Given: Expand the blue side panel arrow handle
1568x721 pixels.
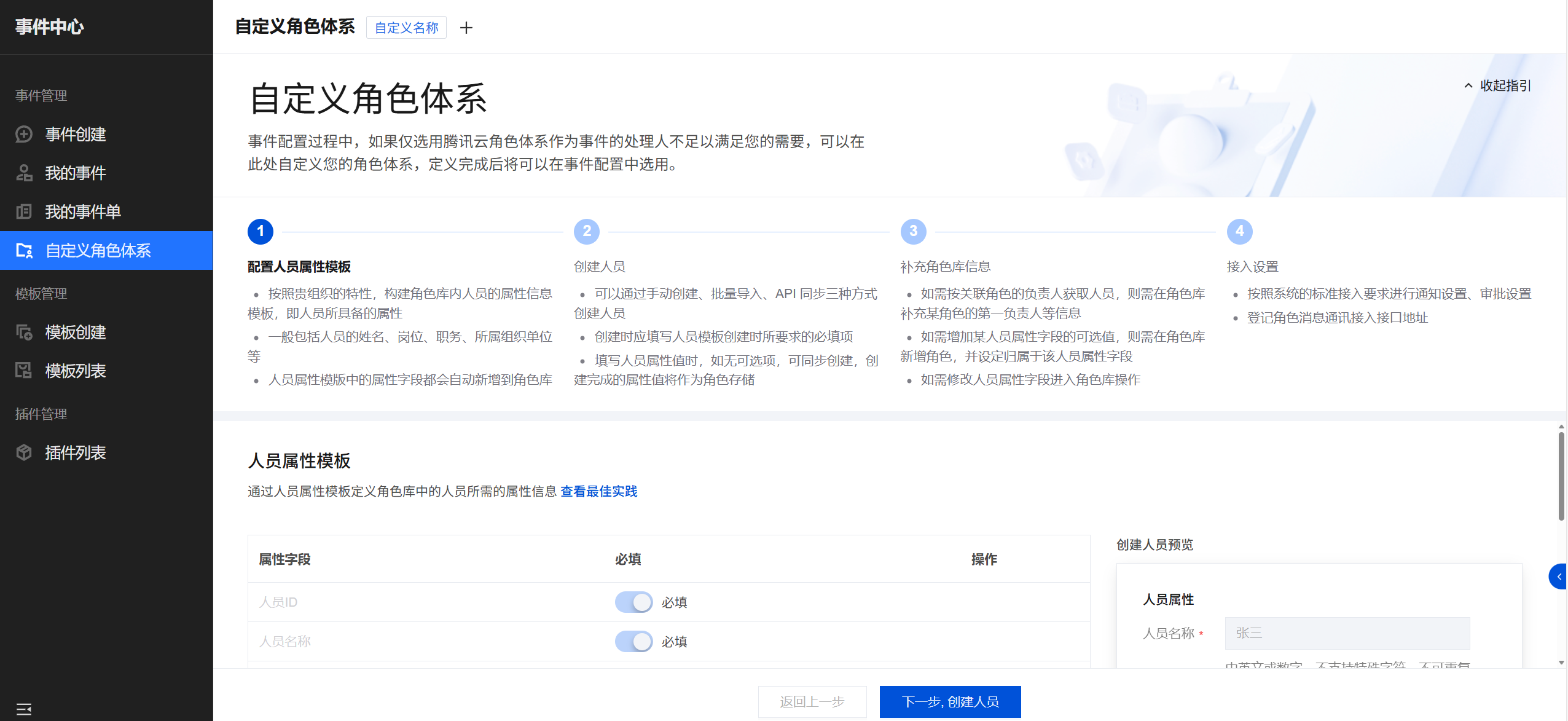Looking at the screenshot, I should [1558, 577].
